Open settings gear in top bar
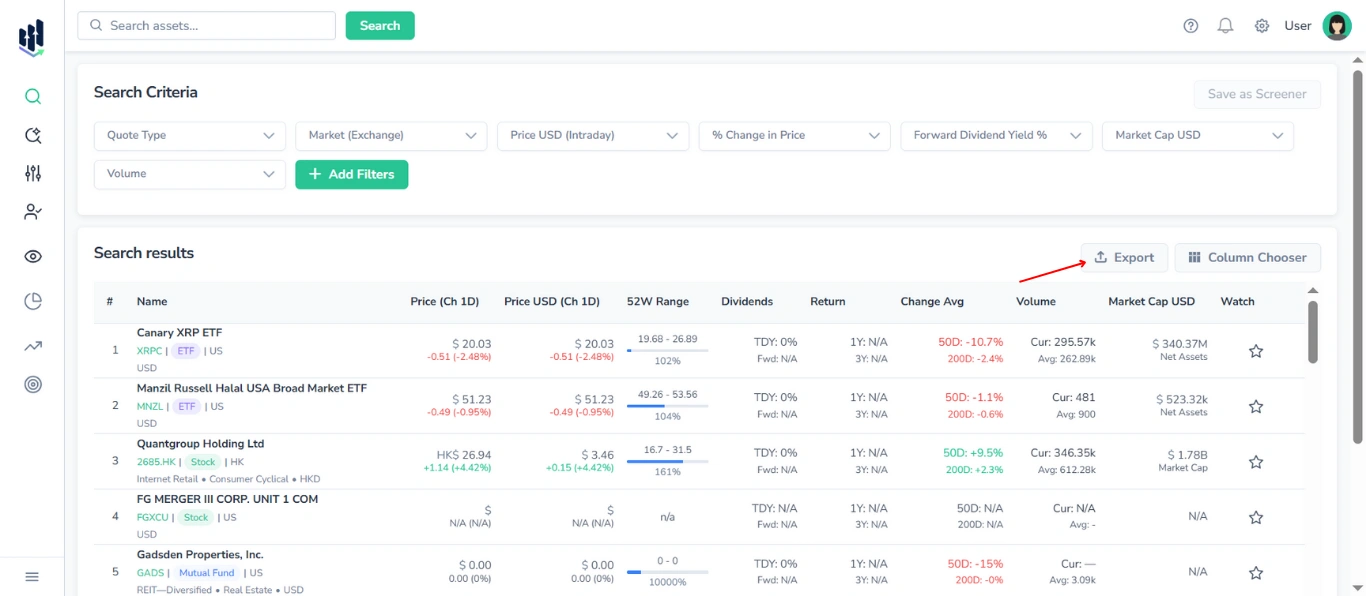This screenshot has height=596, width=1366. pos(1262,26)
